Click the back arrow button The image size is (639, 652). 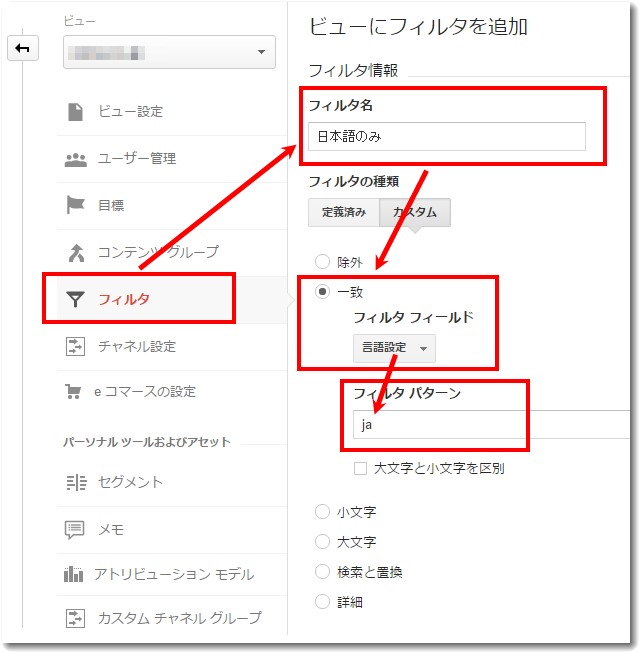(x=22, y=49)
